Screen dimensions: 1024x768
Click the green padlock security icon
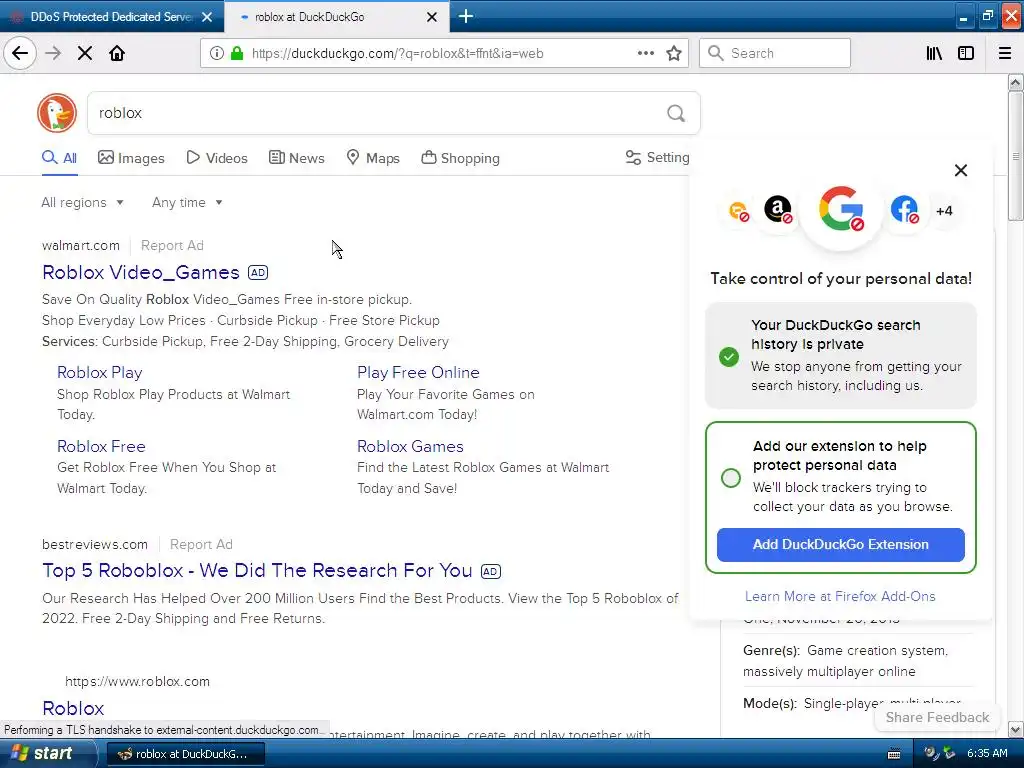click(x=237, y=53)
